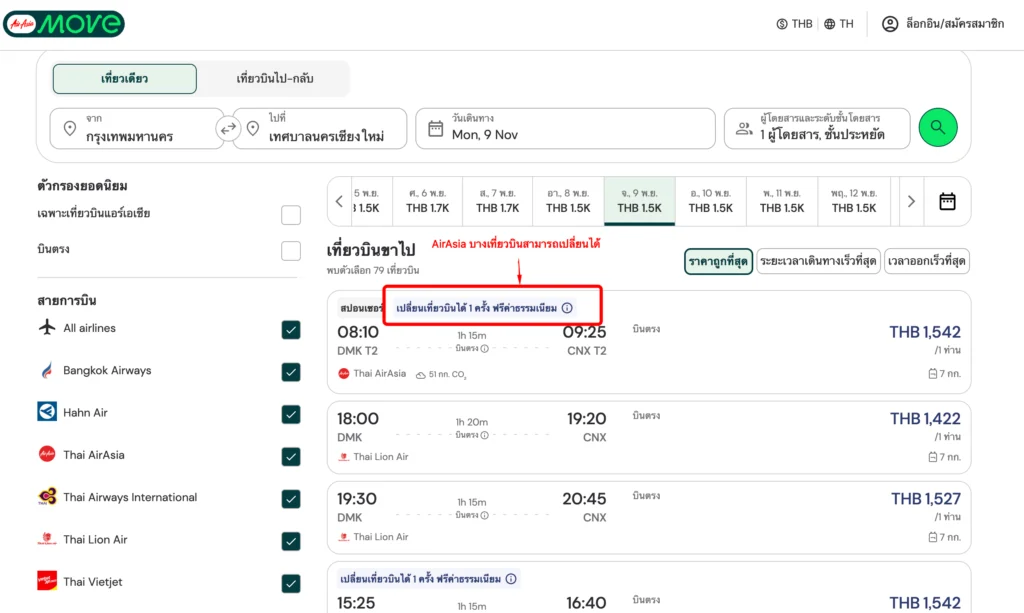1024x613 pixels.
Task: Uncheck the All airlines checkbox
Action: point(291,330)
